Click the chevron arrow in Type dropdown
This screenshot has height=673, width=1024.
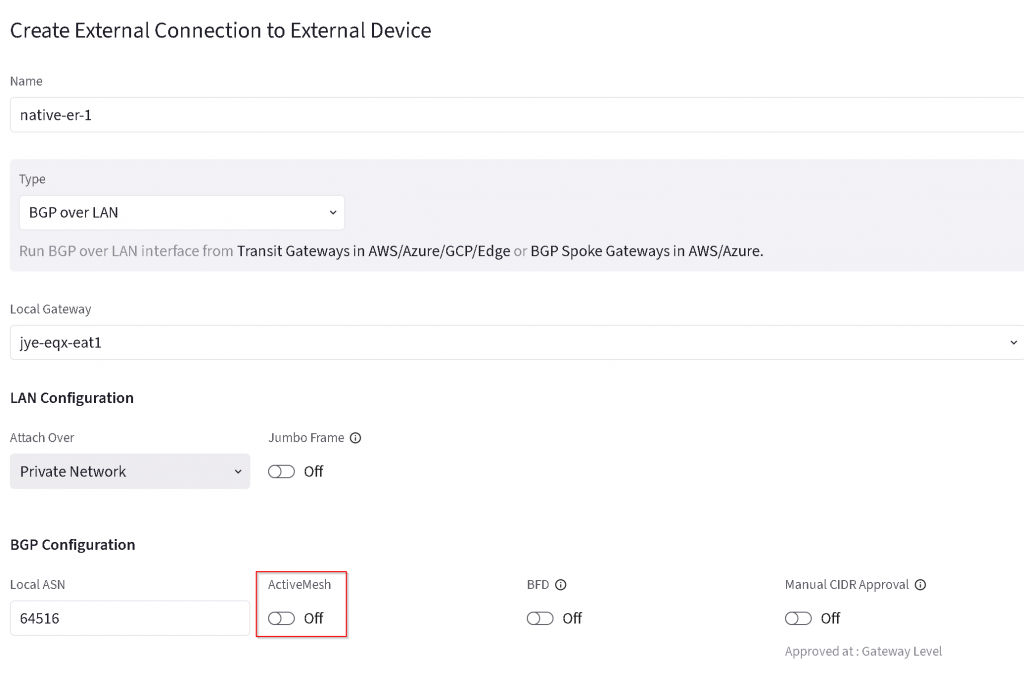[x=333, y=213]
